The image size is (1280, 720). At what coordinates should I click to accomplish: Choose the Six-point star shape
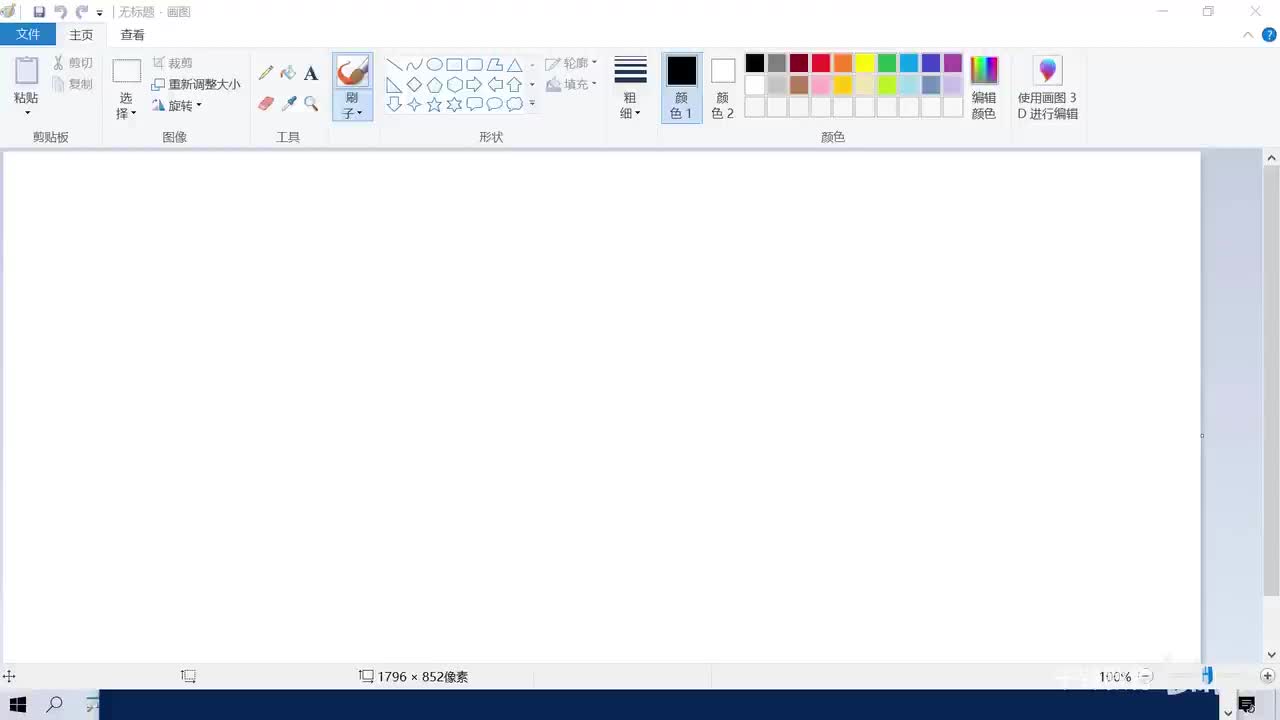(x=454, y=104)
